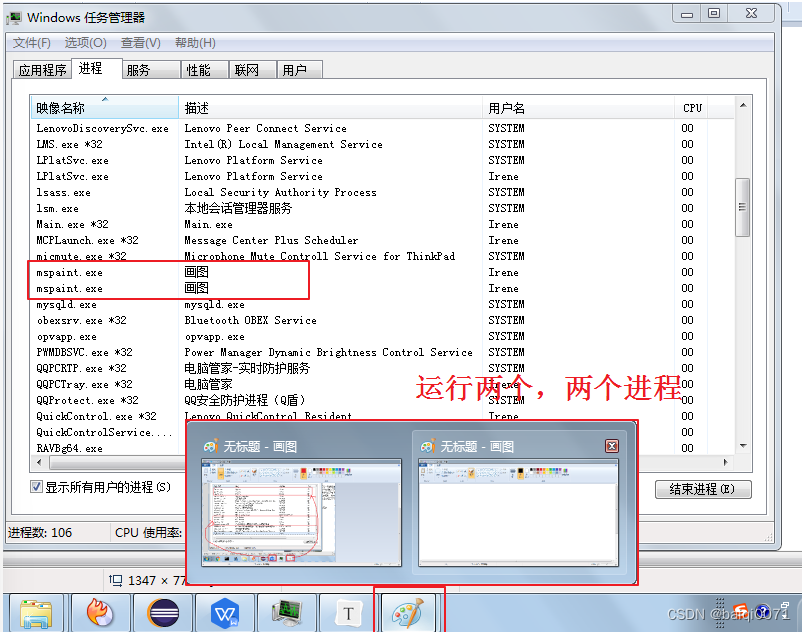Screen dimensions: 806x632
Task: Click the horizontal scroll-left arrow
Action: point(40,462)
